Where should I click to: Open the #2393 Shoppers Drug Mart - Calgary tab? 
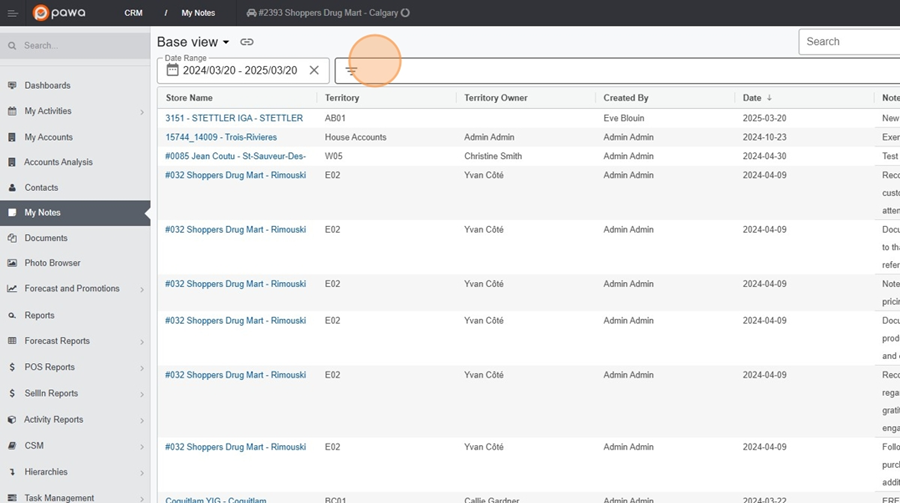328,13
